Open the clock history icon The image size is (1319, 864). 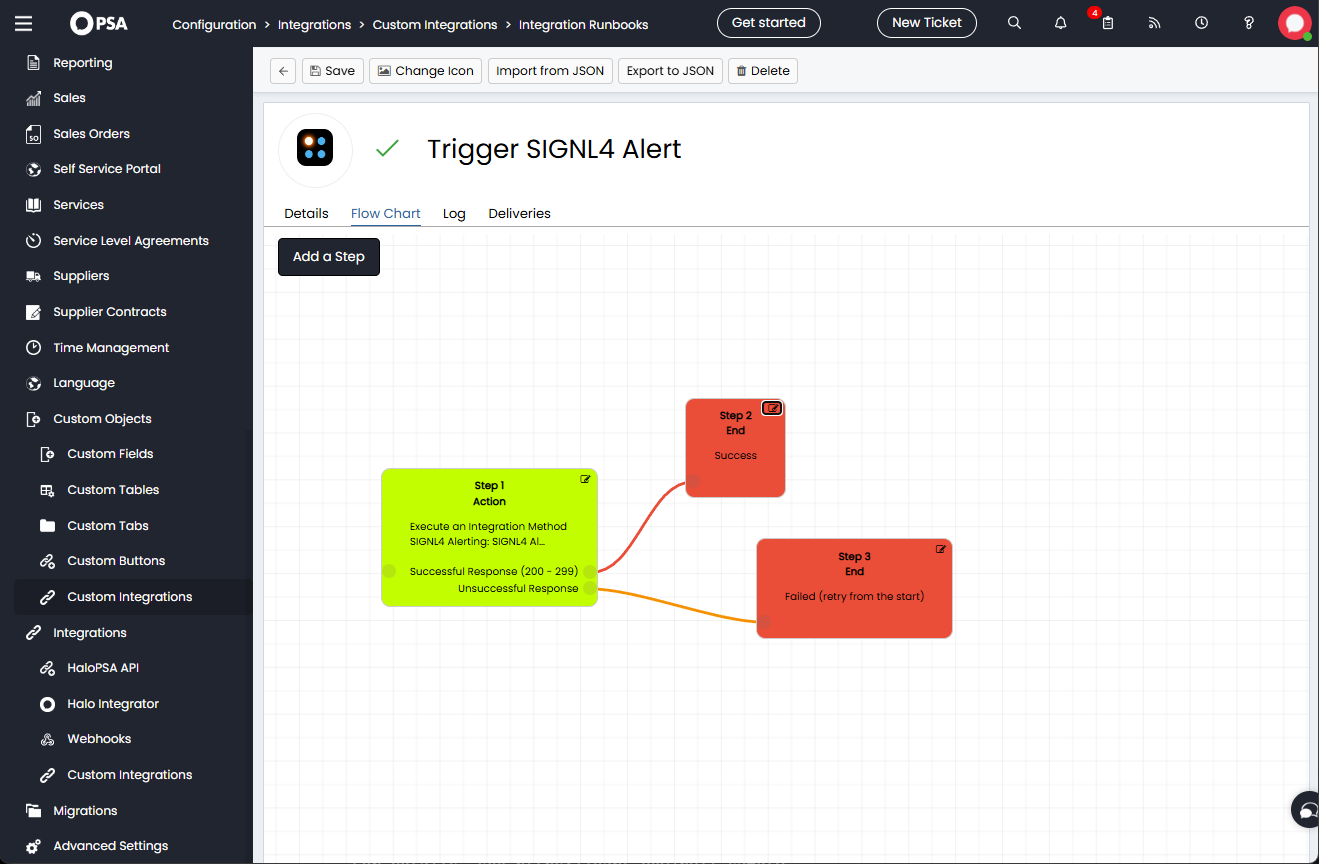[x=1201, y=23]
